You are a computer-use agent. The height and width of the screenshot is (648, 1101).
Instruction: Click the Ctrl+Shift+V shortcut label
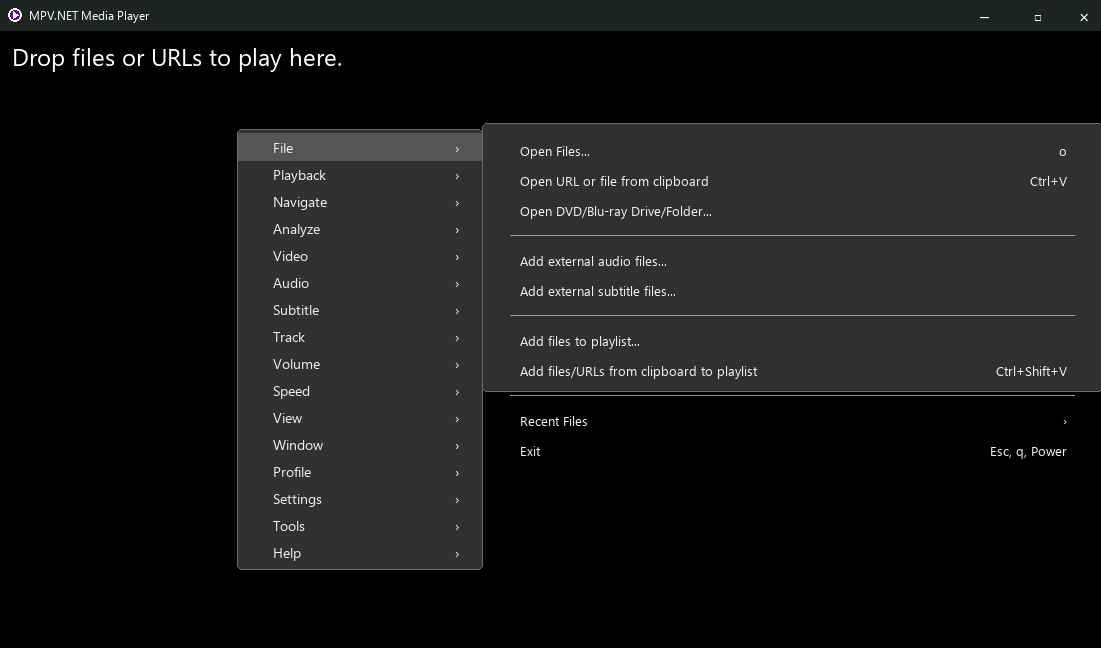coord(1031,372)
